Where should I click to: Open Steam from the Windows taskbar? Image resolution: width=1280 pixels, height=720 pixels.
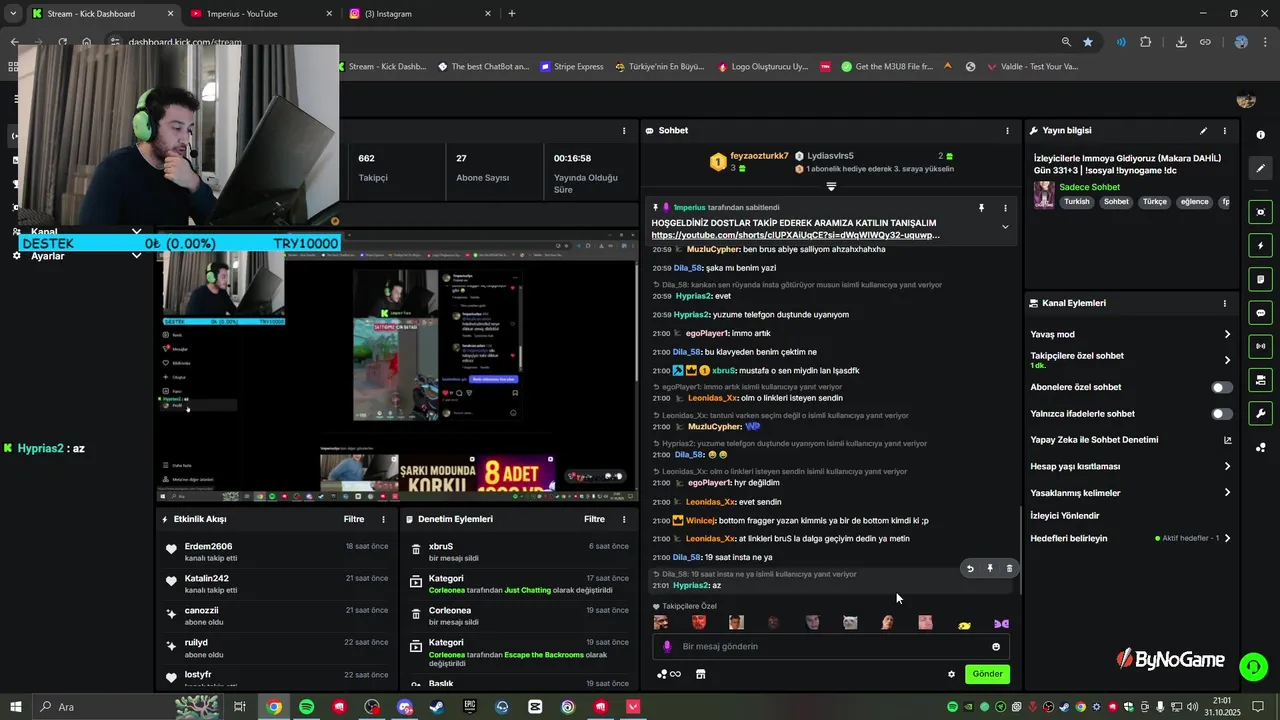pos(437,707)
